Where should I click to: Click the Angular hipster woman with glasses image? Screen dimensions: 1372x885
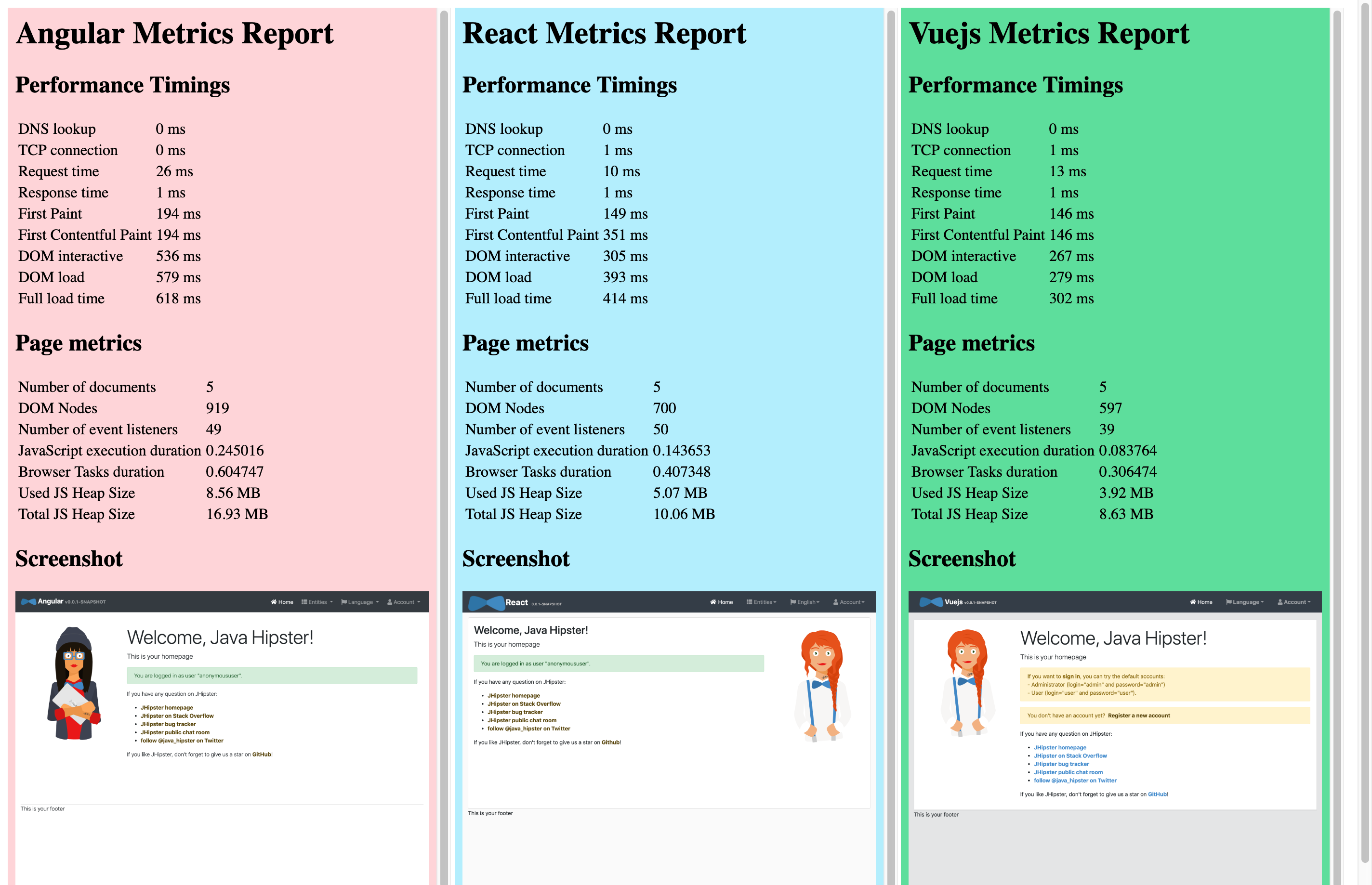pos(74,683)
